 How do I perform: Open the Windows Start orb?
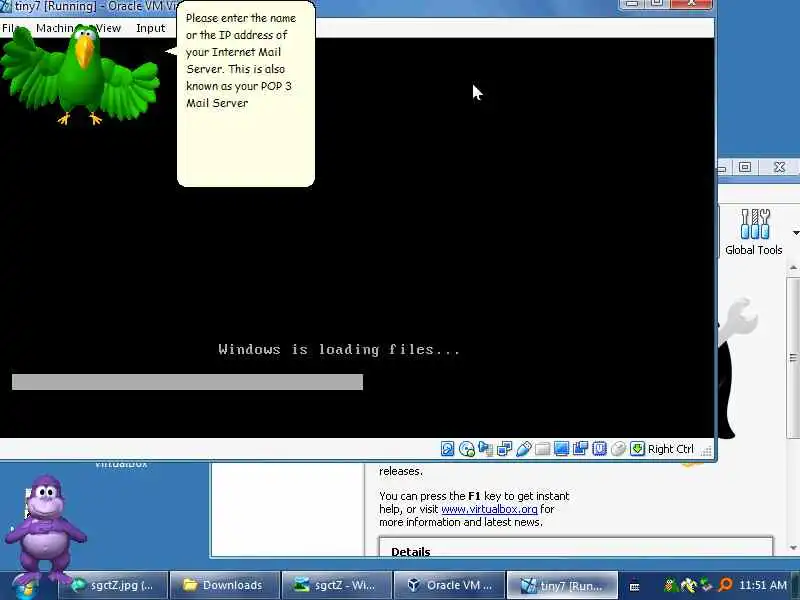coord(25,587)
